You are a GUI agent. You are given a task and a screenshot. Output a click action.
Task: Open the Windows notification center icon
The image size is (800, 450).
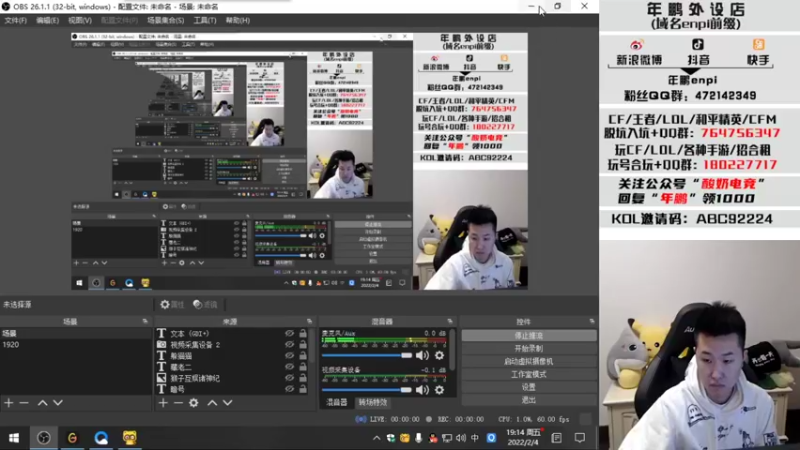pos(580,438)
